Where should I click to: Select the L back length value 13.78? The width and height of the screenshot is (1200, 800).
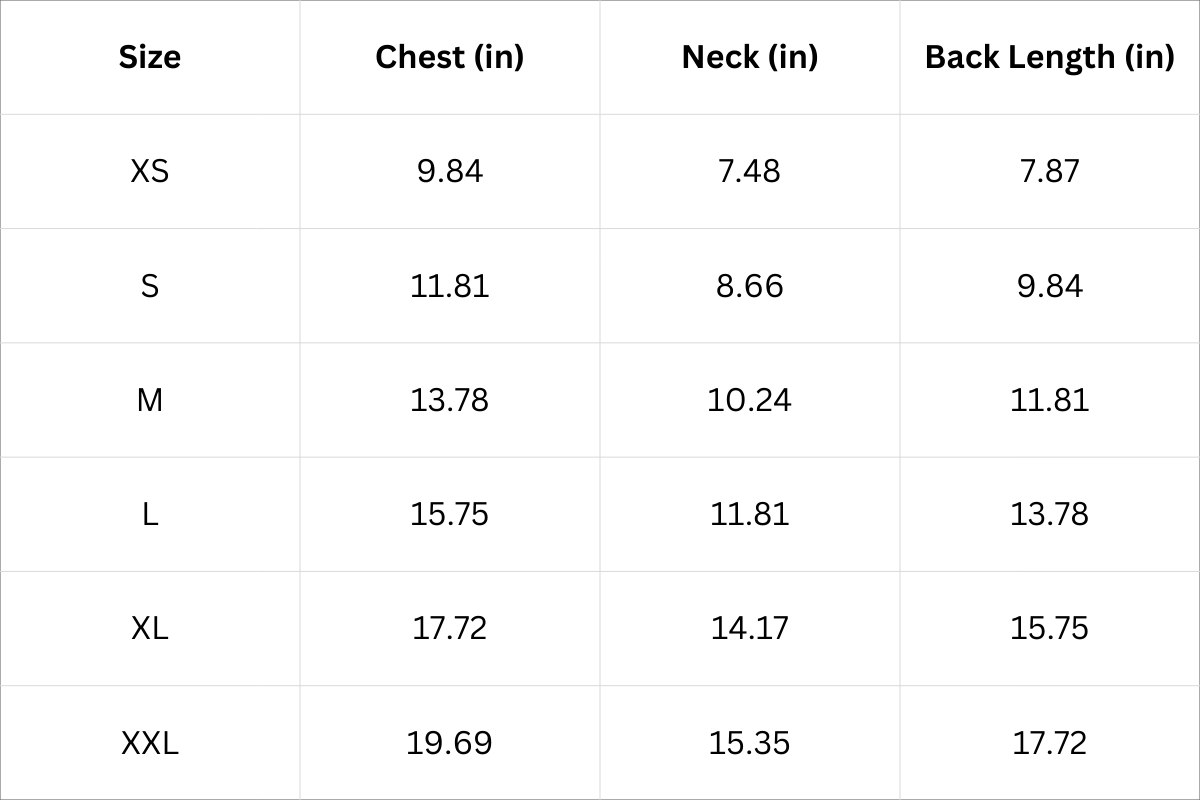[1049, 514]
